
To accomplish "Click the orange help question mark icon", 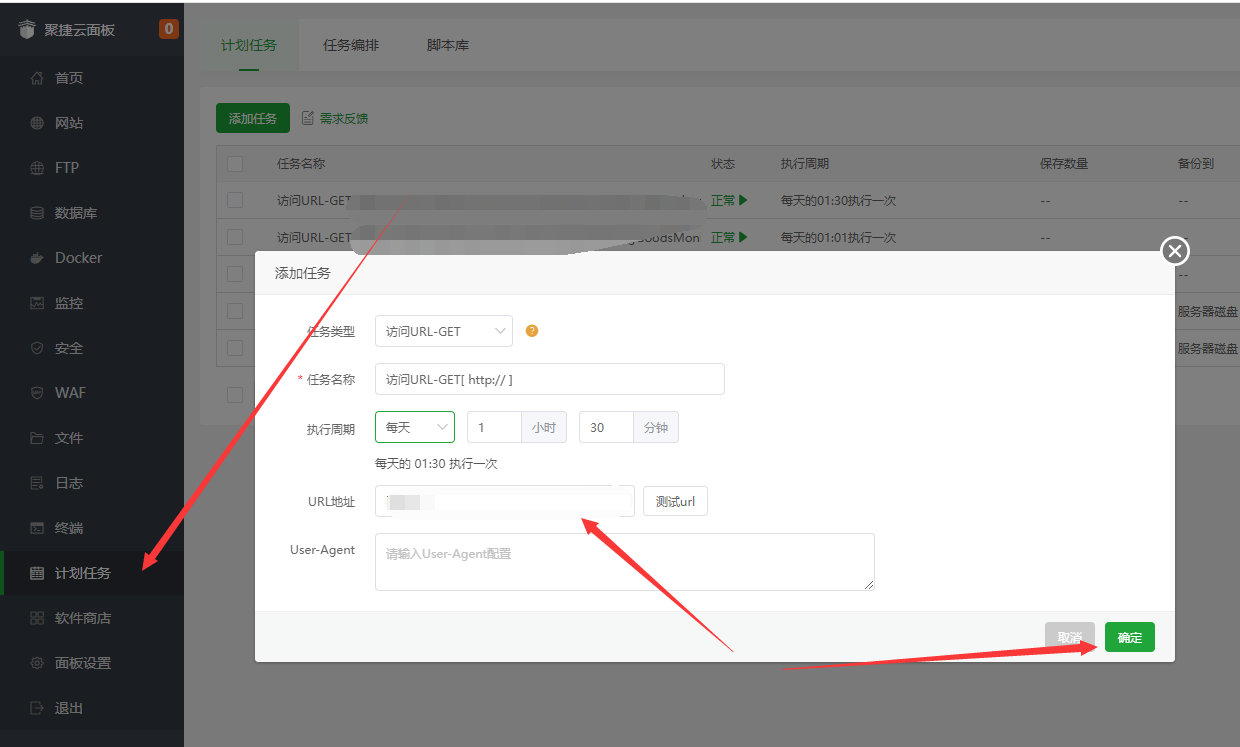I will pyautogui.click(x=532, y=331).
